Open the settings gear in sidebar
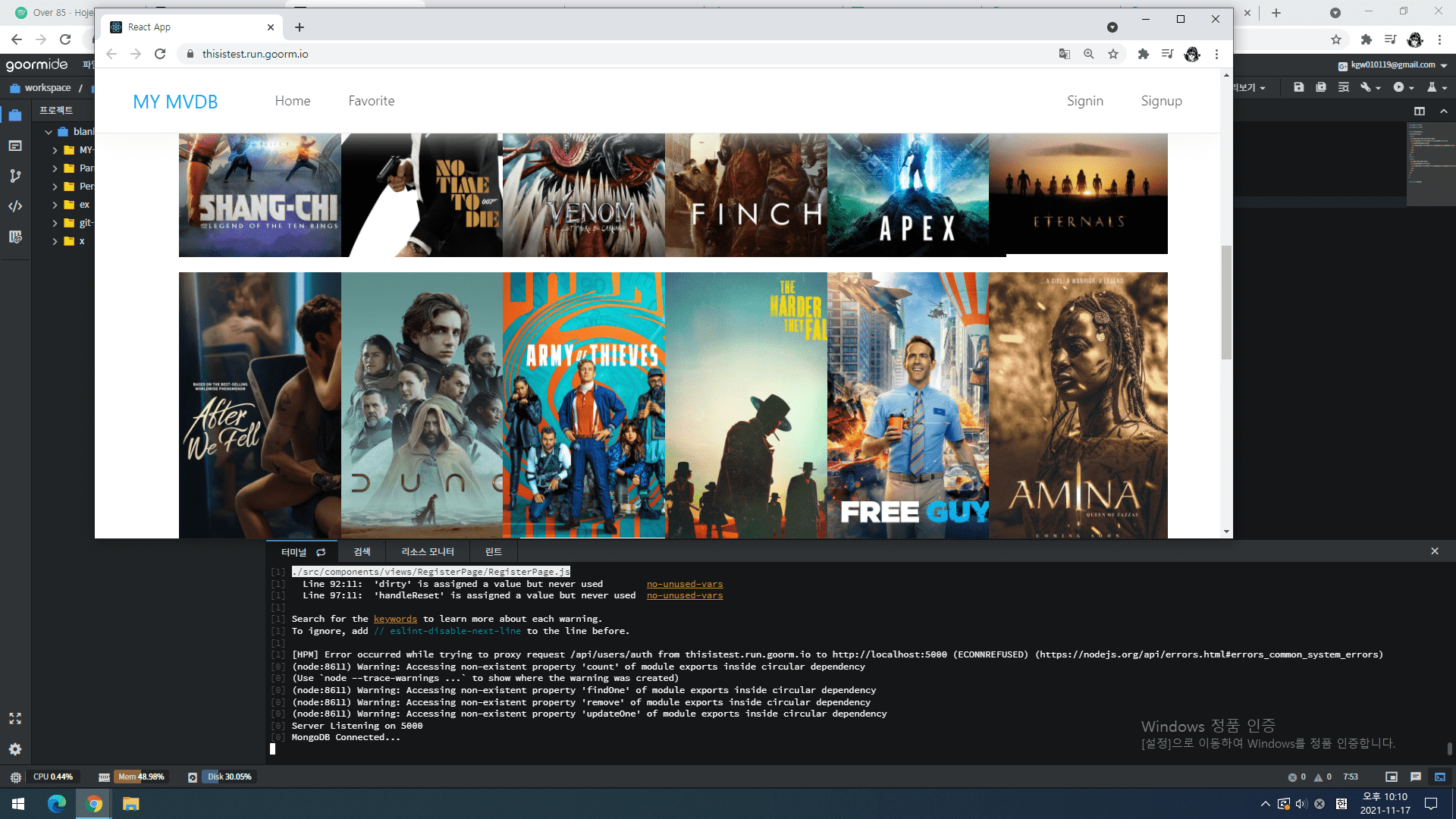The image size is (1456, 819). coord(14,749)
